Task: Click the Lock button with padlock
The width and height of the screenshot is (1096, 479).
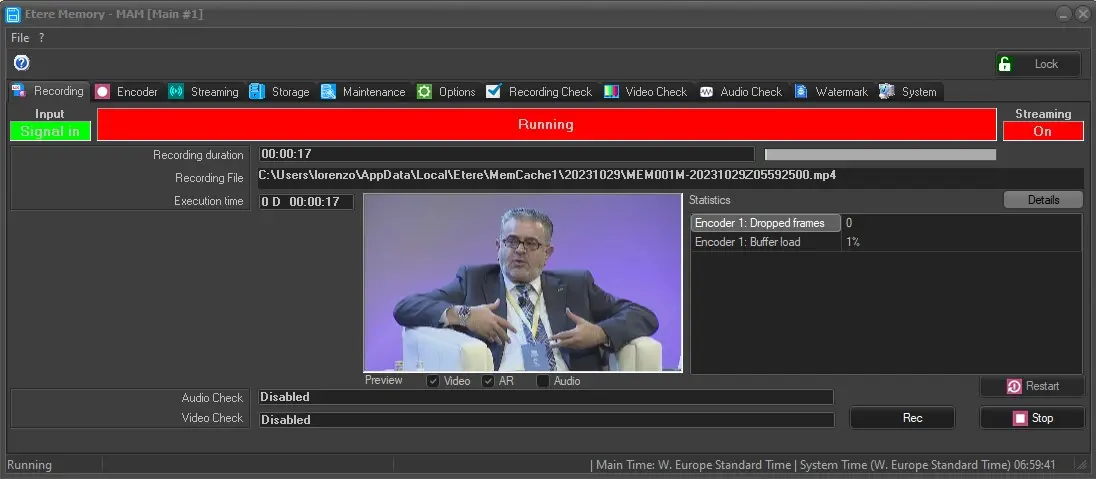Action: [x=1038, y=64]
